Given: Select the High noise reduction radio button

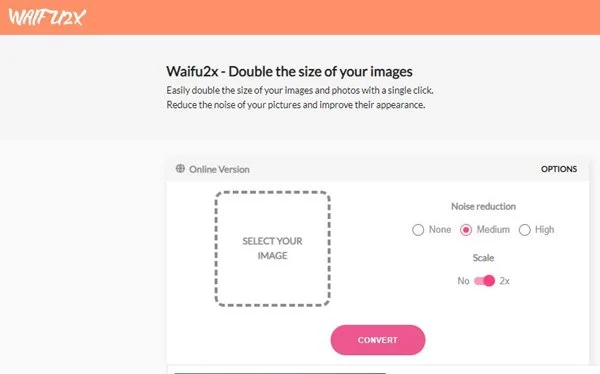Looking at the screenshot, I should tap(525, 230).
